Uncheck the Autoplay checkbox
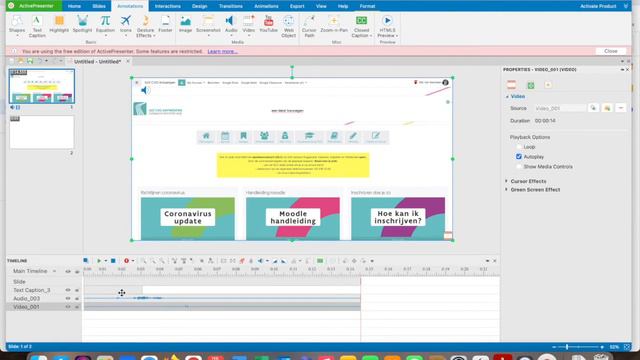This screenshot has height=360, width=640. (519, 156)
